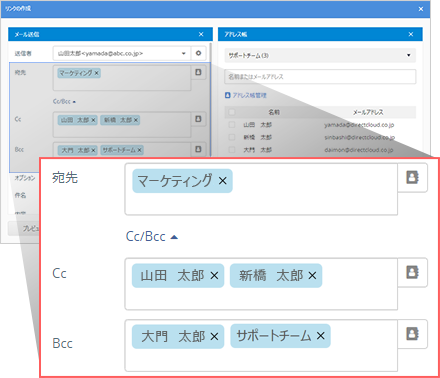Open the アドレス帳管理 link
Image resolution: width=440 pixels, height=378 pixels.
click(246, 95)
